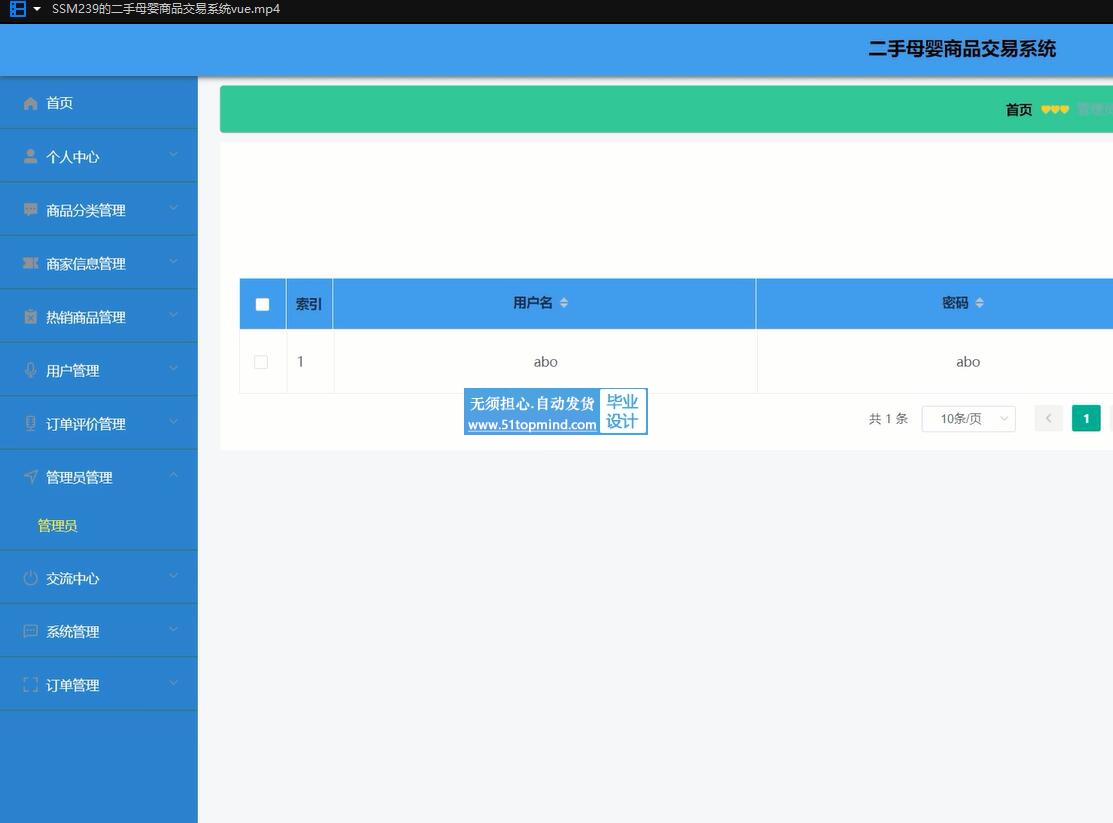Expand the 个人中心 menu chevron
1113x823 pixels.
173,155
